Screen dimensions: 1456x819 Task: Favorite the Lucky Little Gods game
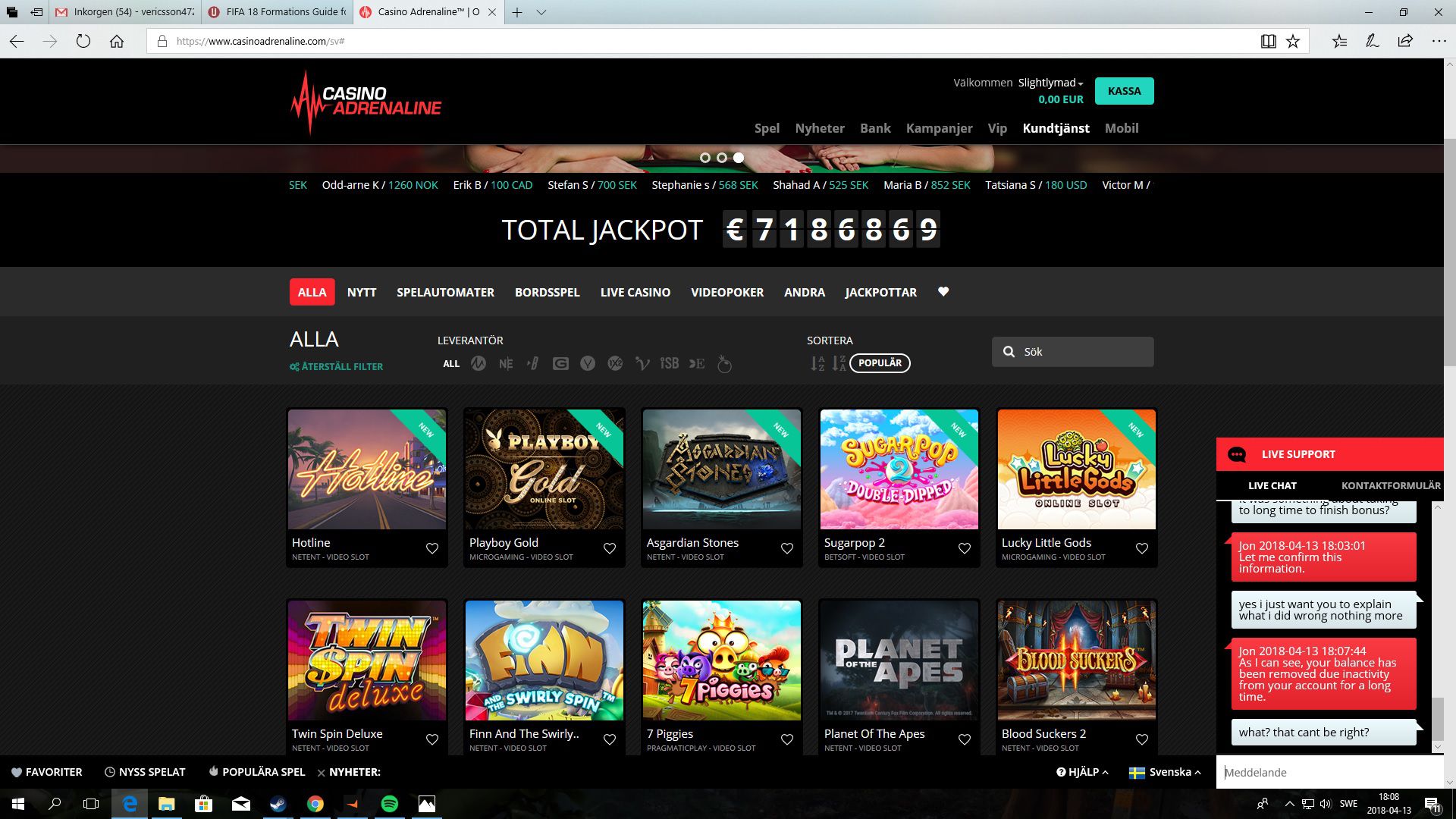1142,548
